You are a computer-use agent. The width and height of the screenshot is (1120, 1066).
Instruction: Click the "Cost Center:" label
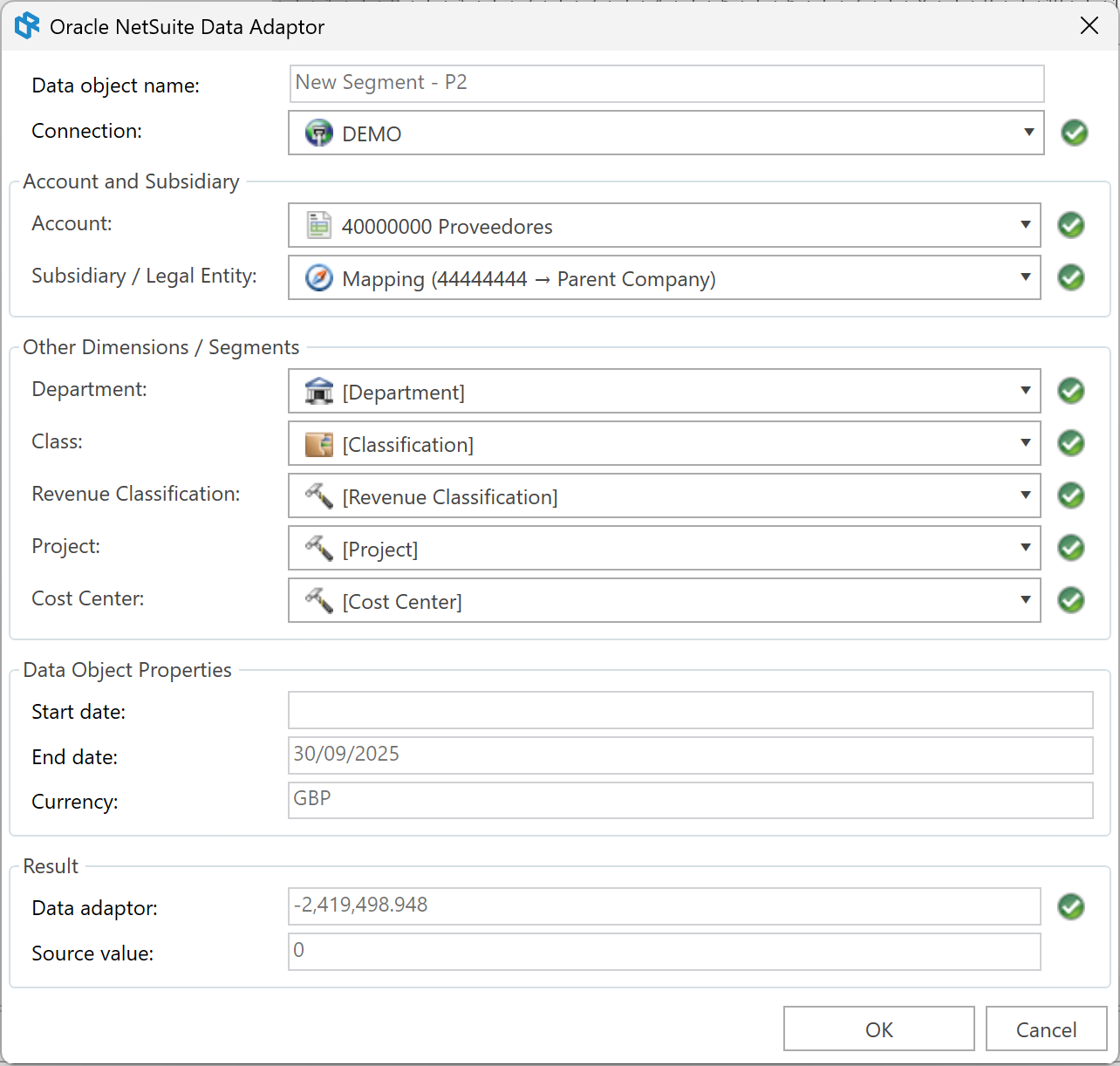[88, 598]
